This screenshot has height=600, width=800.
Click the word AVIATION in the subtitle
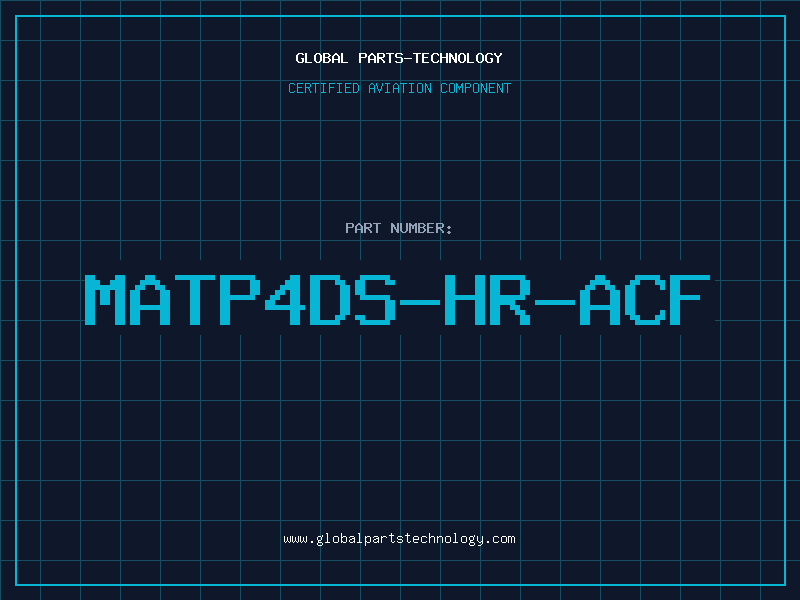tap(401, 88)
